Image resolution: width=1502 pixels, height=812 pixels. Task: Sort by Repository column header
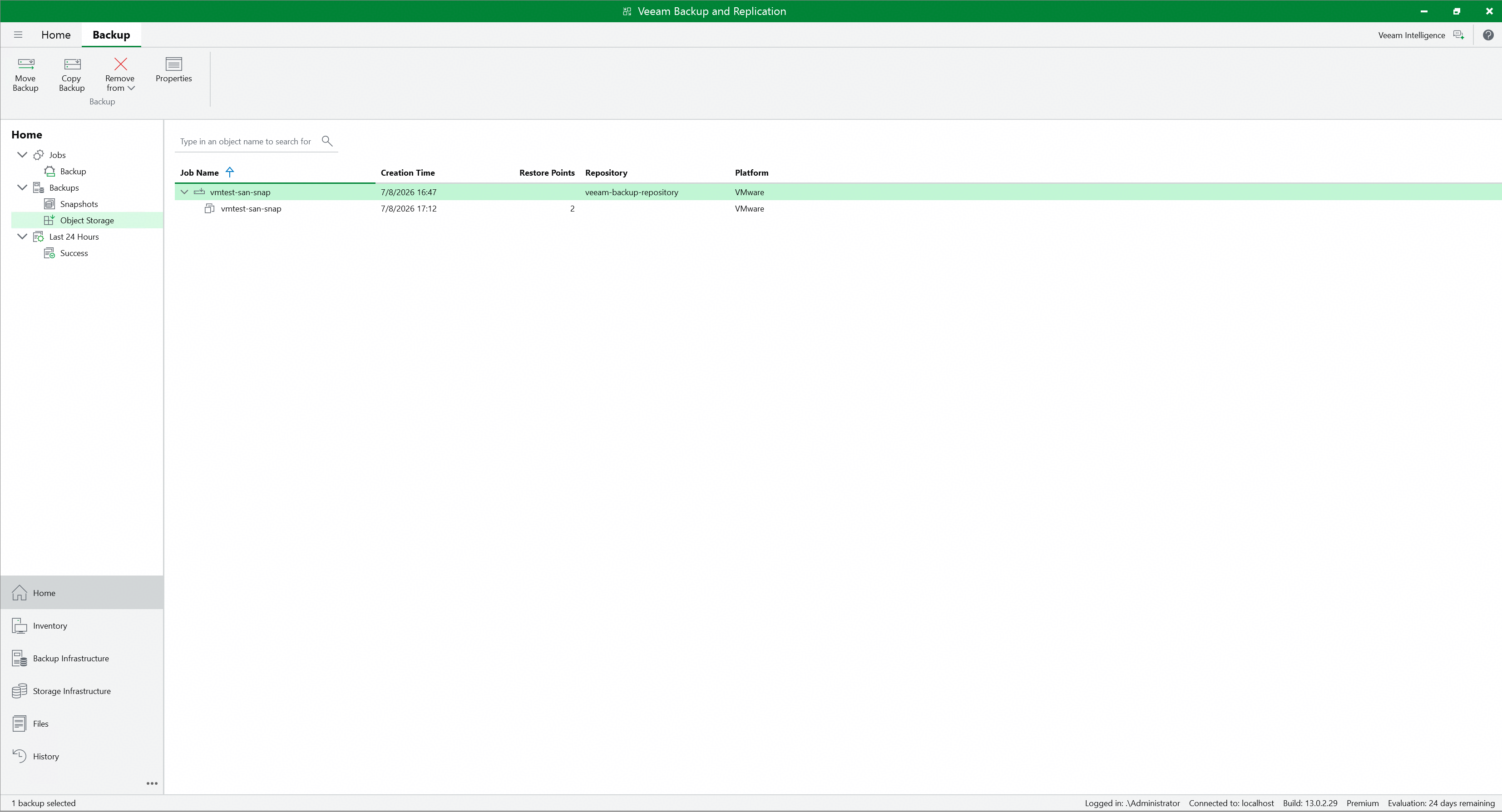pyautogui.click(x=606, y=172)
